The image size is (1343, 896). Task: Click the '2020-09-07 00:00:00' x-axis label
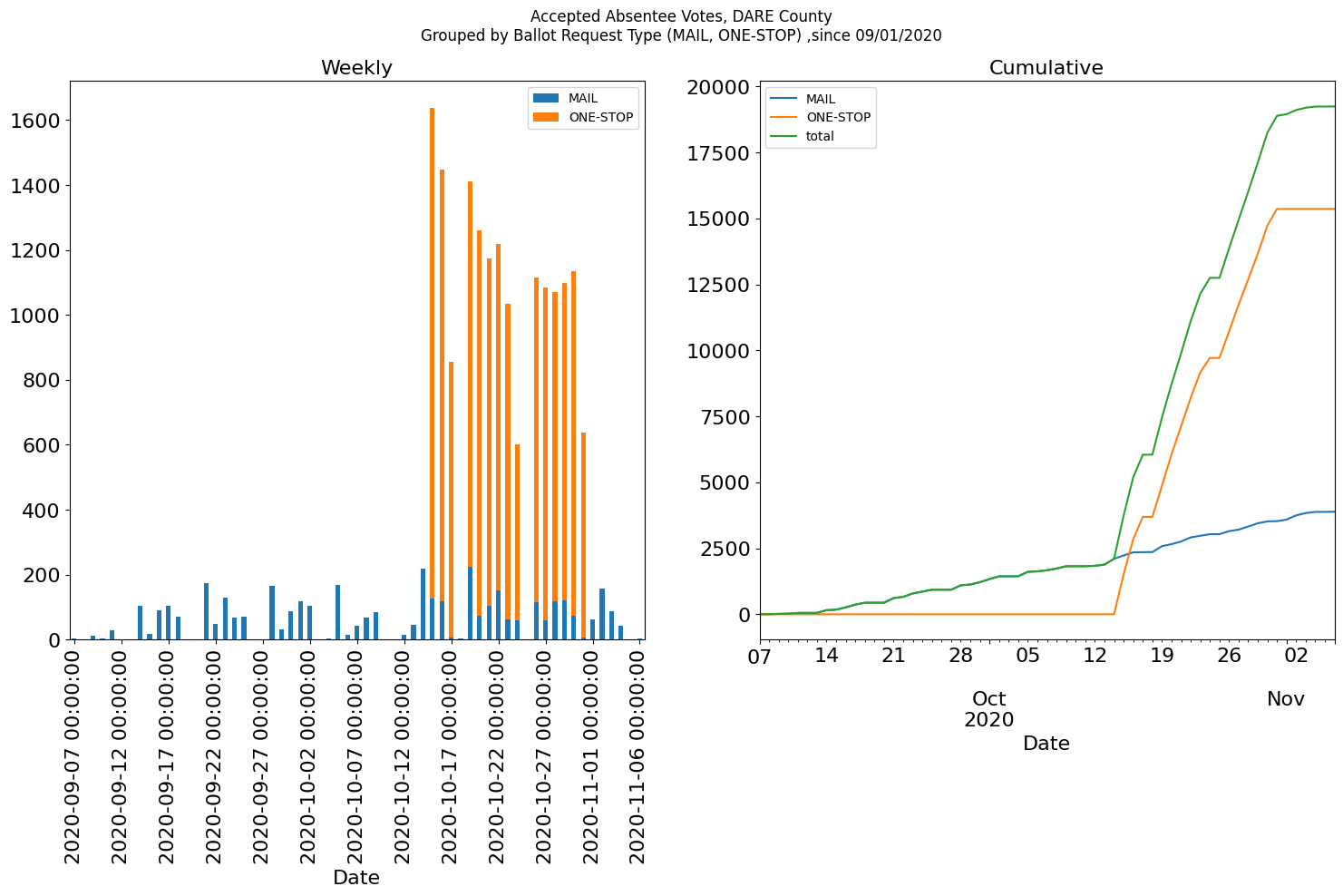click(73, 755)
